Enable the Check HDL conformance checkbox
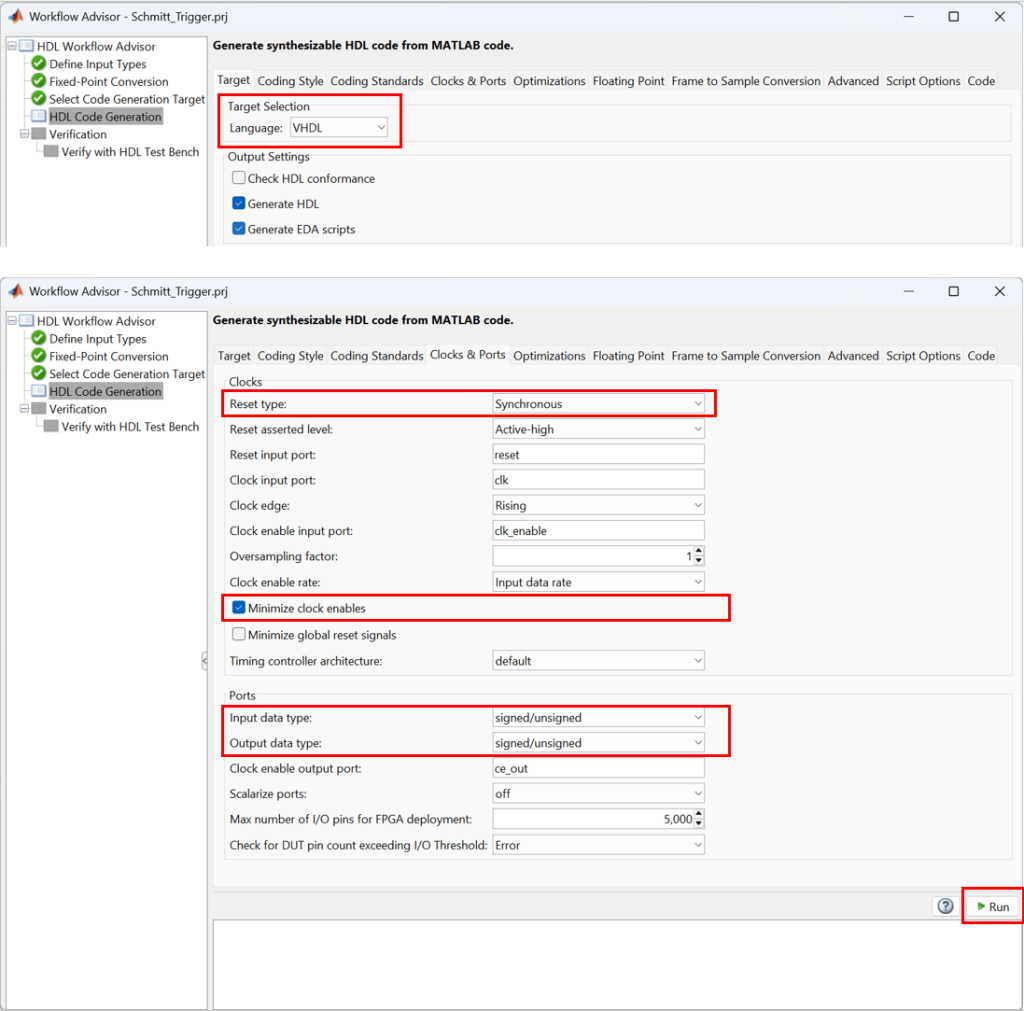 [x=238, y=178]
